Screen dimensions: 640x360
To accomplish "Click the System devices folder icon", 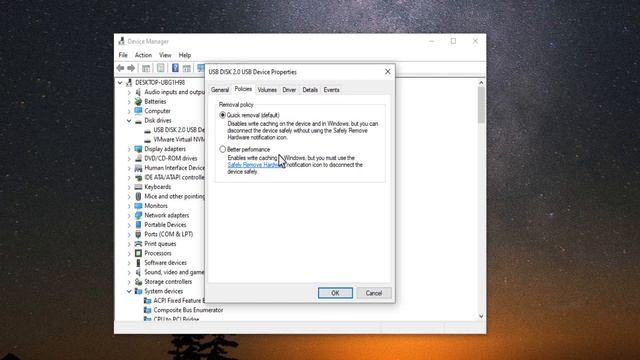I will [x=138, y=291].
